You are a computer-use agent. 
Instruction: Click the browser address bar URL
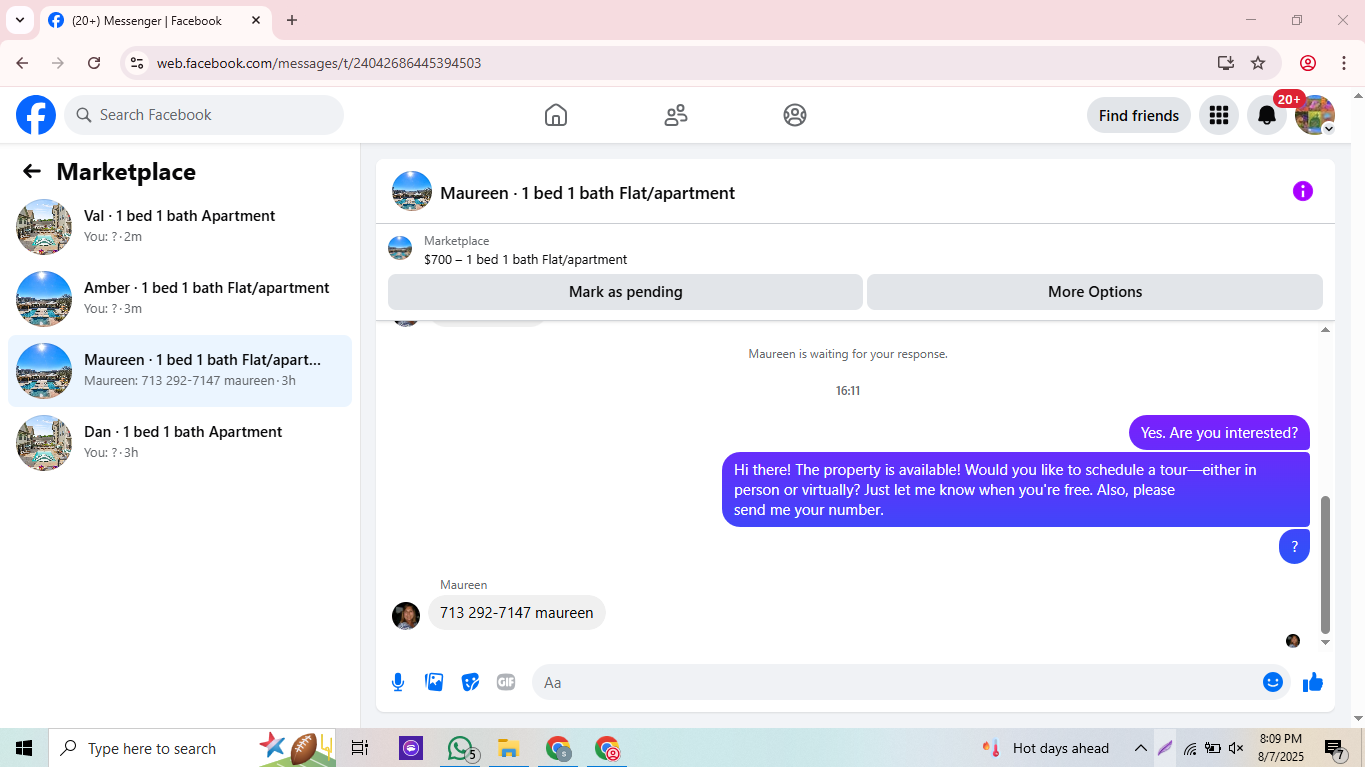click(x=319, y=63)
